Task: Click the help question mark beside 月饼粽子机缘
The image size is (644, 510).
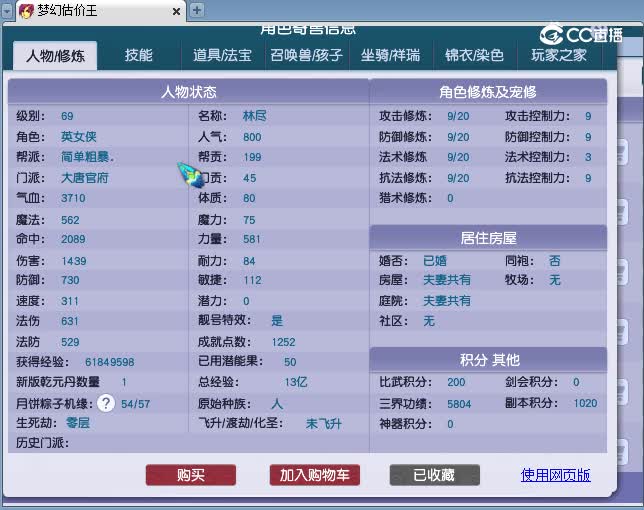Action: [106, 403]
